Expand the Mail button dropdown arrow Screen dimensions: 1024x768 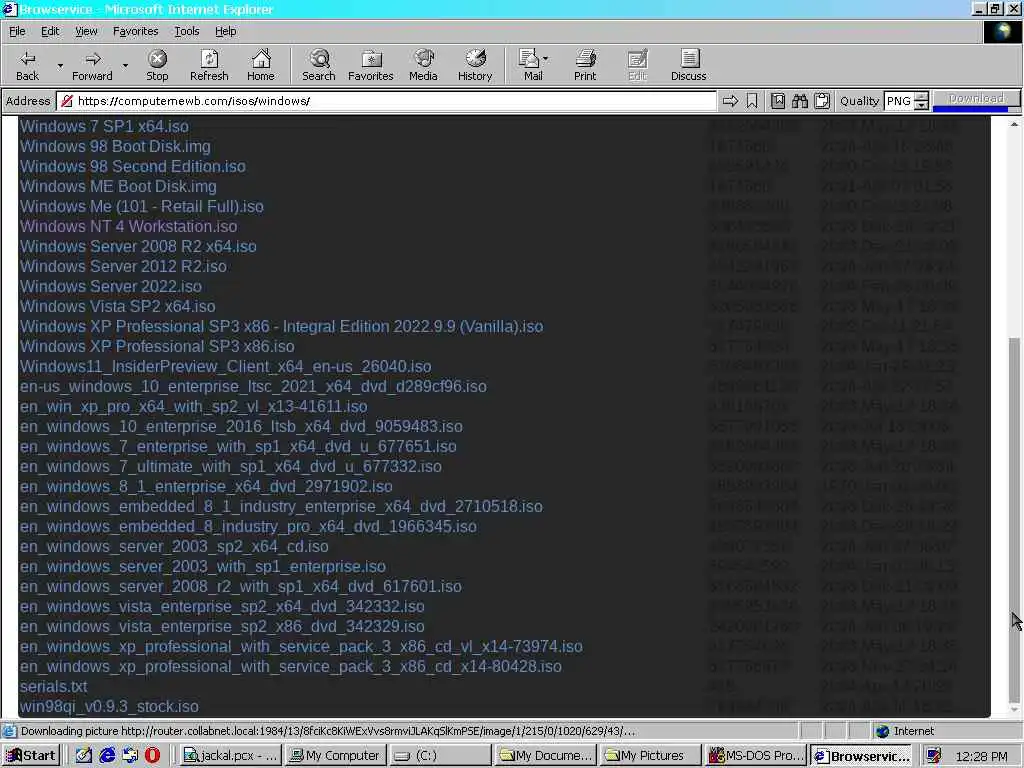(x=545, y=59)
